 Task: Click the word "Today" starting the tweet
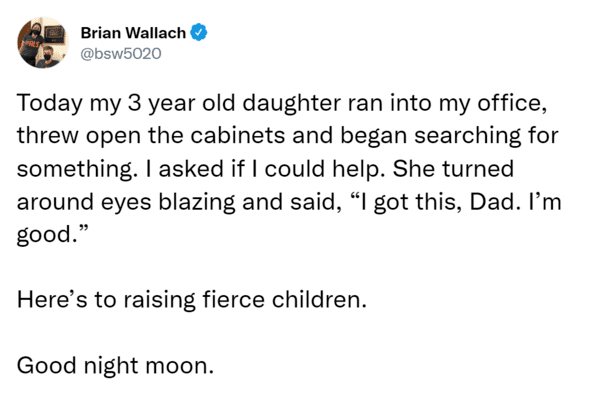pos(50,103)
